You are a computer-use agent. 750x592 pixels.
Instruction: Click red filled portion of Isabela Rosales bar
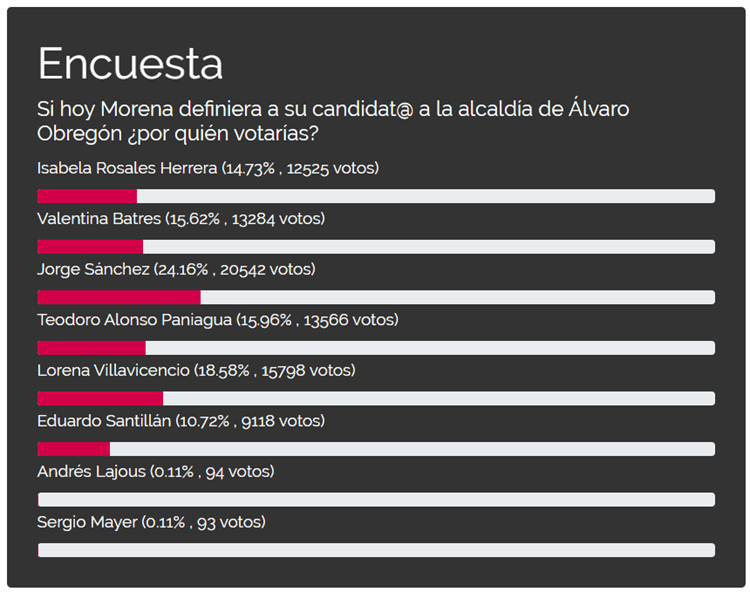click(87, 196)
